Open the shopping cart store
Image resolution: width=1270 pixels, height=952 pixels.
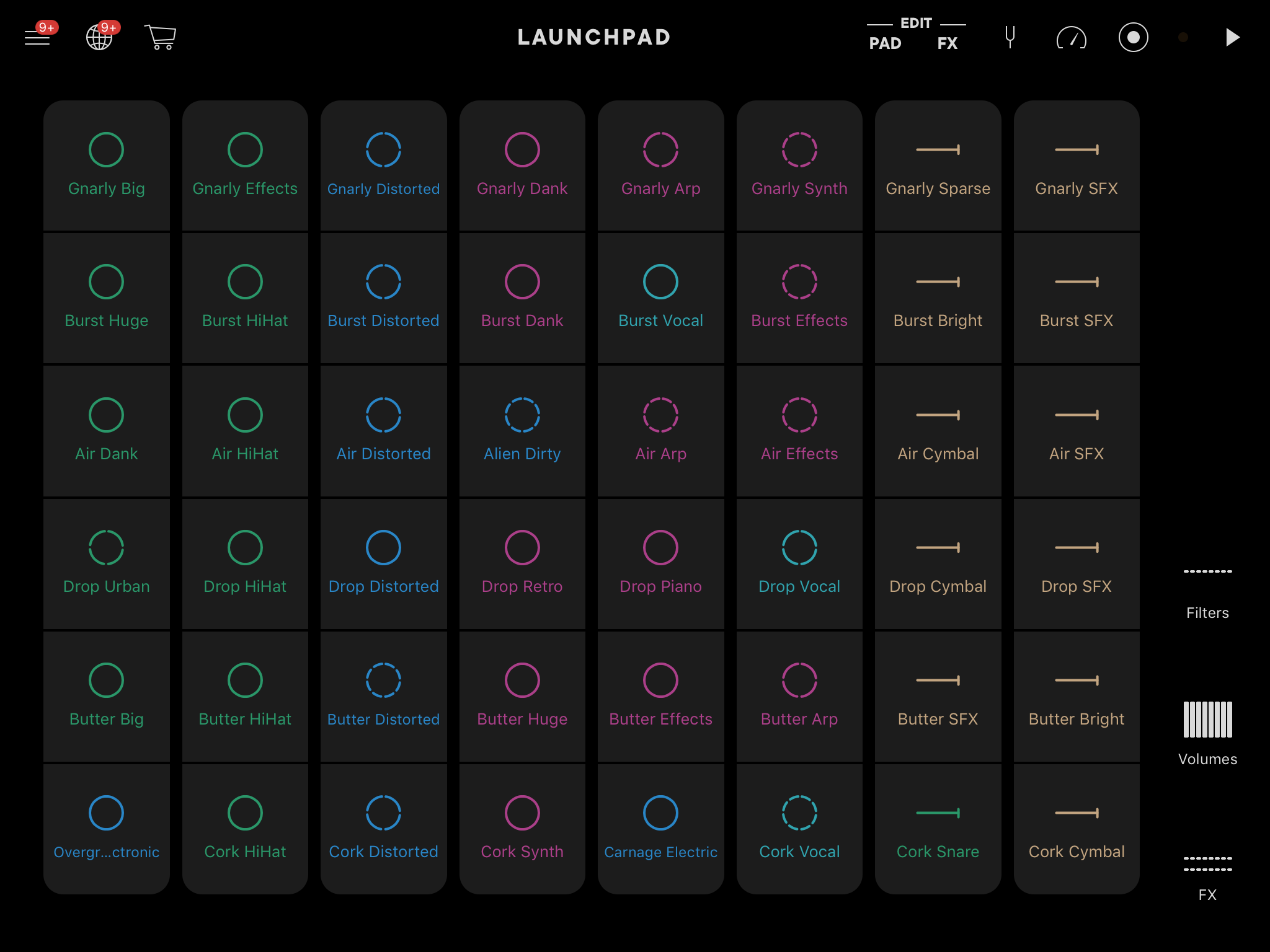(x=161, y=37)
